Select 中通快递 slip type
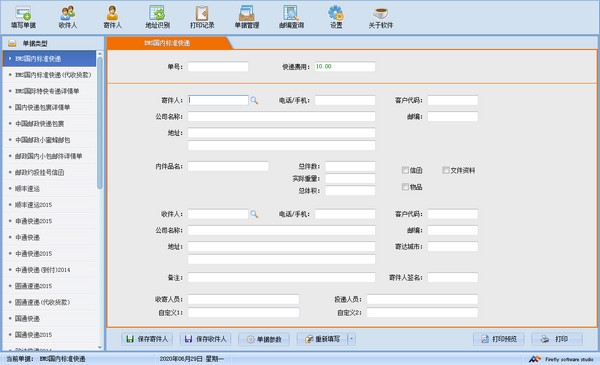The width and height of the screenshot is (600, 365). tap(49, 237)
